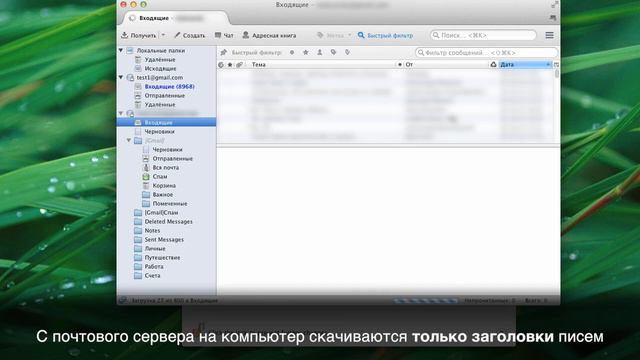Screen dimensions: 640x360
Task: Toggle Быстрый фильтр in main toolbar
Action: point(385,36)
